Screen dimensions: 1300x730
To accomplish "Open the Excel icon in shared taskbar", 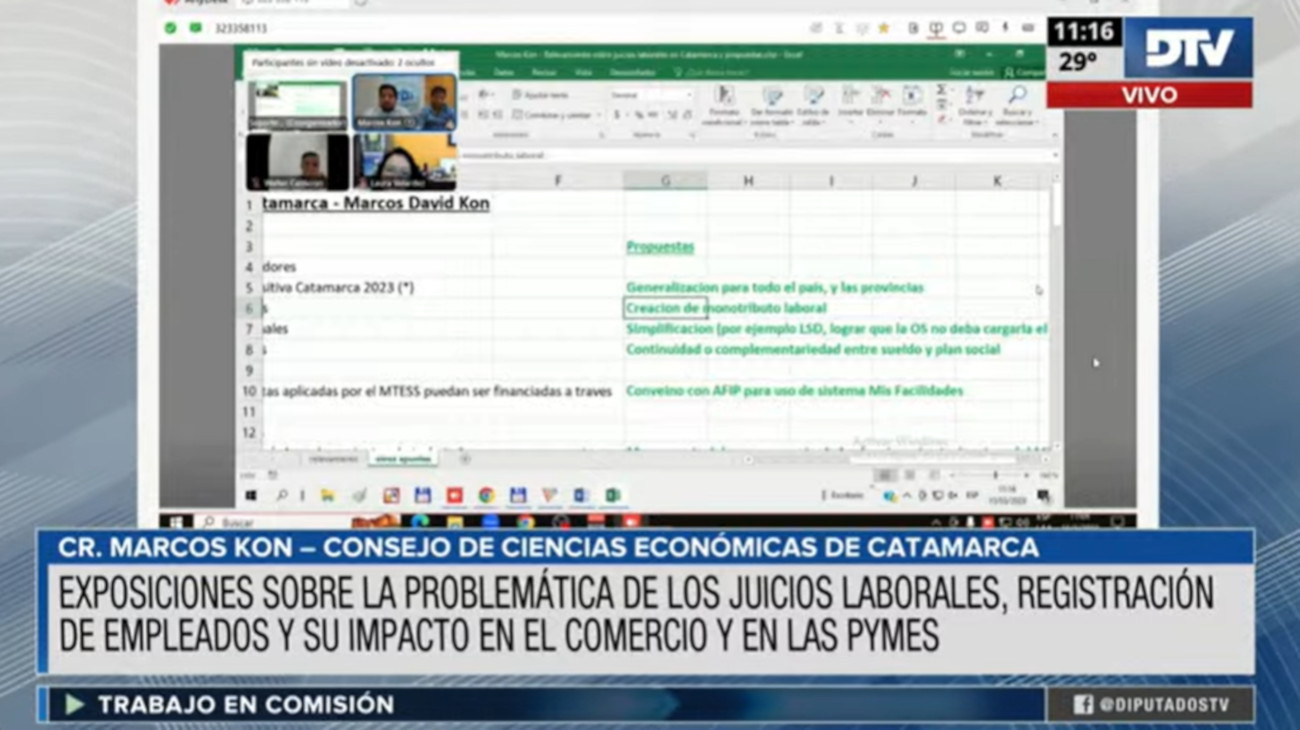I will click(612, 495).
